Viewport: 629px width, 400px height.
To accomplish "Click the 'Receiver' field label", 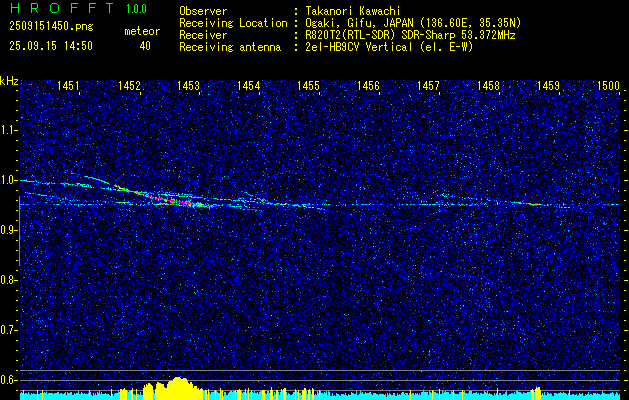I will tap(203, 35).
